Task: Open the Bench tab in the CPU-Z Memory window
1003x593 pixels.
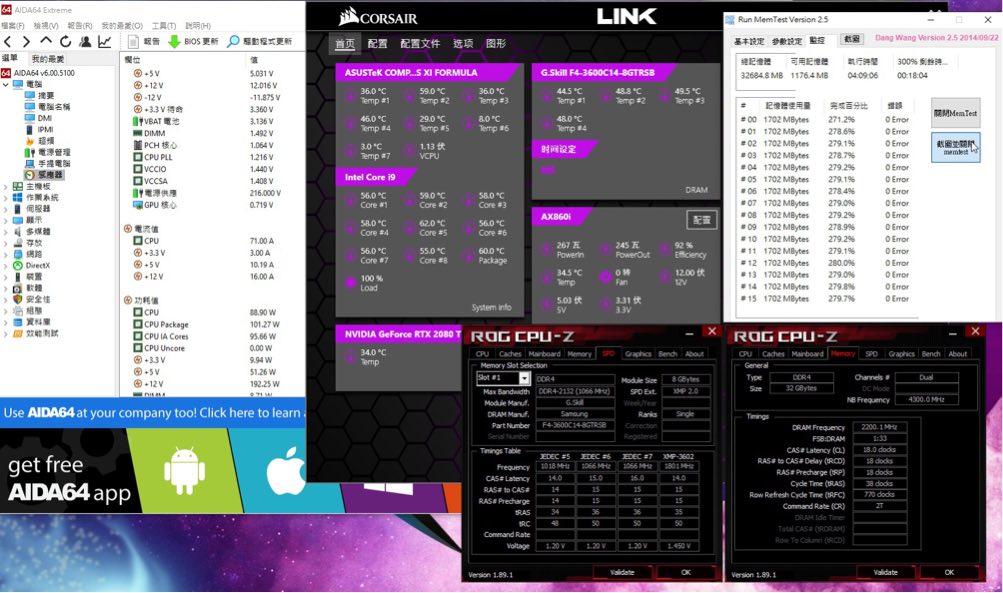Action: click(x=931, y=354)
